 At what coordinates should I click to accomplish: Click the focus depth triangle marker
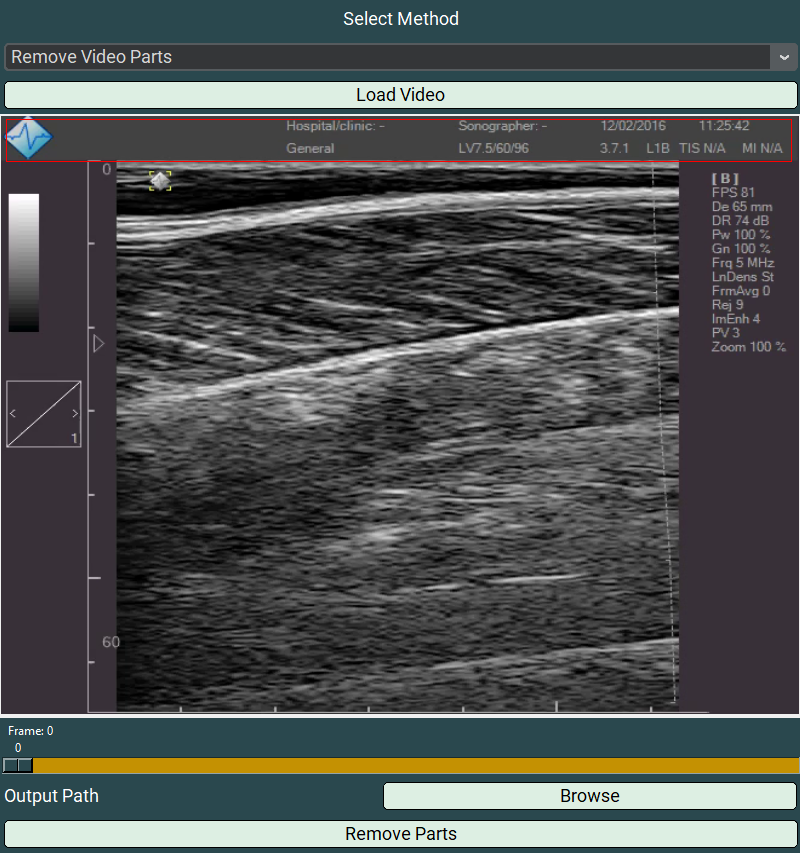[x=98, y=344]
